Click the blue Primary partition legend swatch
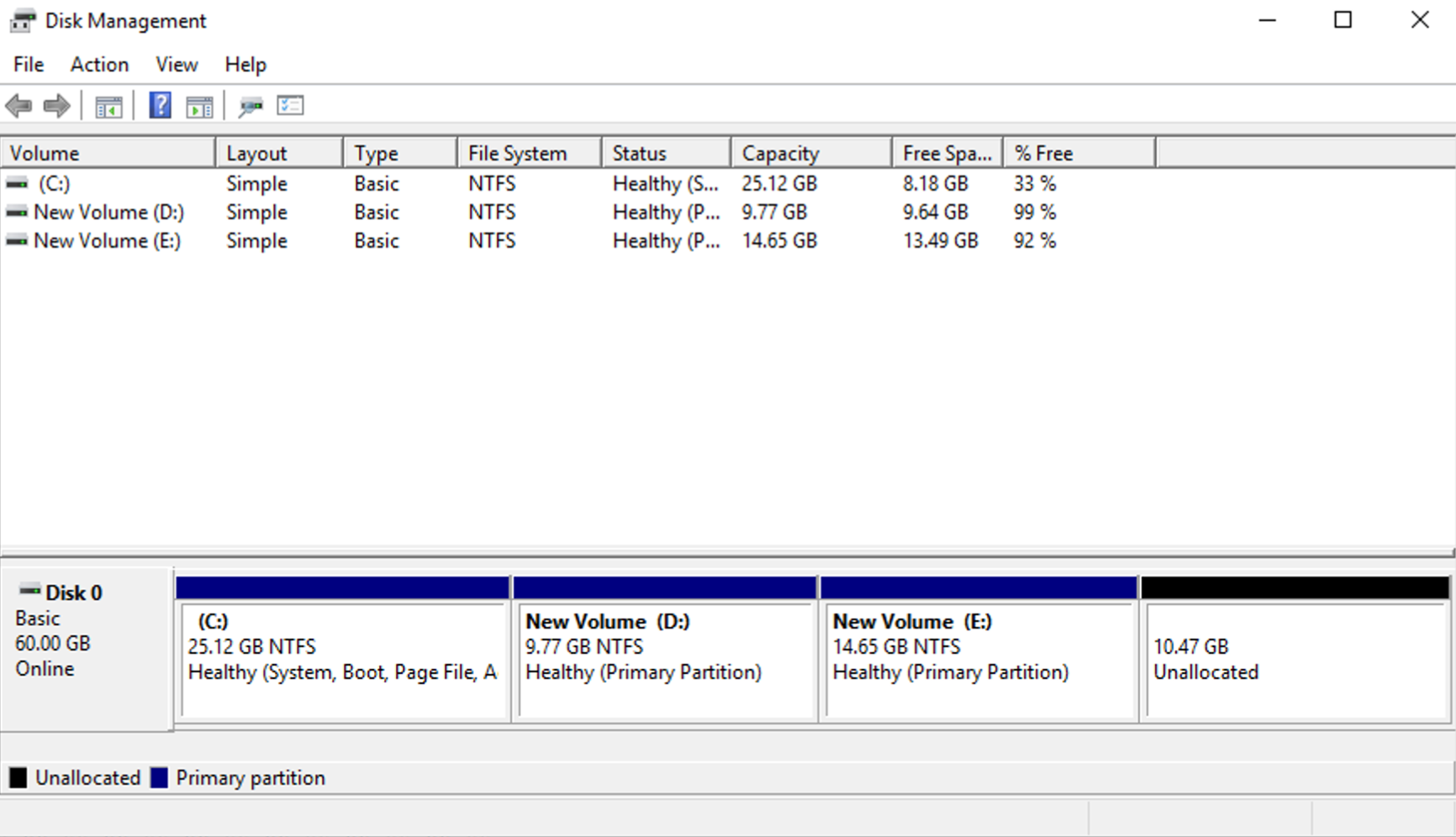1456x837 pixels. click(159, 777)
